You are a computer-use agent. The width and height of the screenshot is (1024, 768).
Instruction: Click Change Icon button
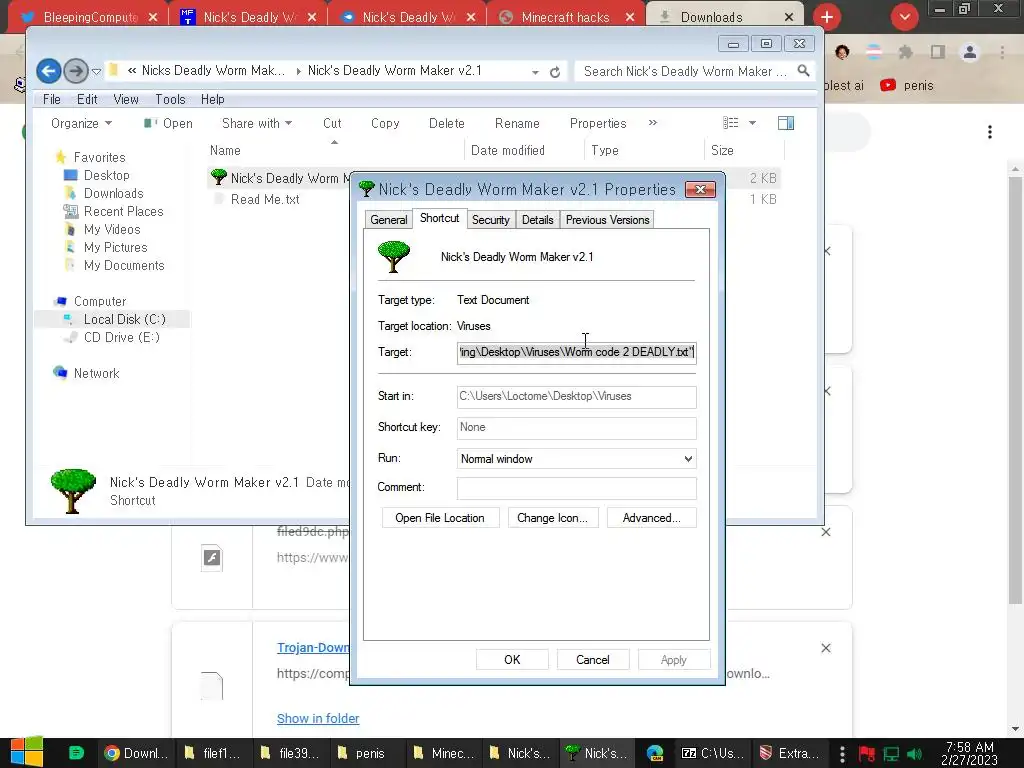point(552,518)
